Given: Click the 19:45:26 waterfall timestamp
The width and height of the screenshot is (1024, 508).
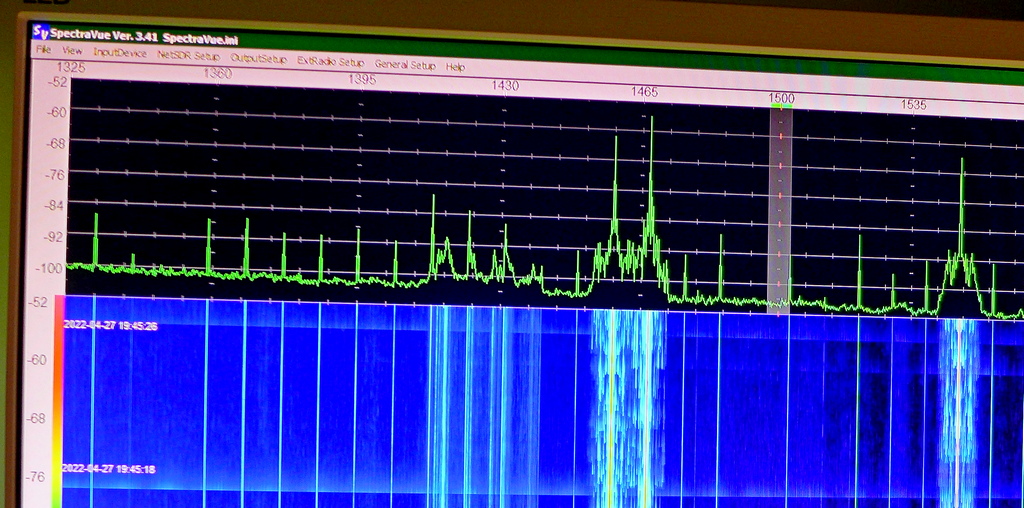Looking at the screenshot, I should click(x=110, y=325).
